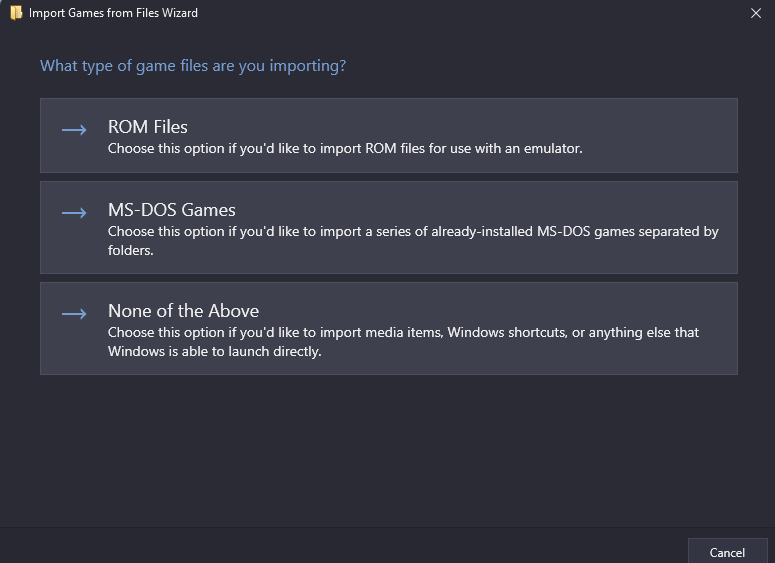
Task: Close the Import Games wizard window
Action: point(756,13)
